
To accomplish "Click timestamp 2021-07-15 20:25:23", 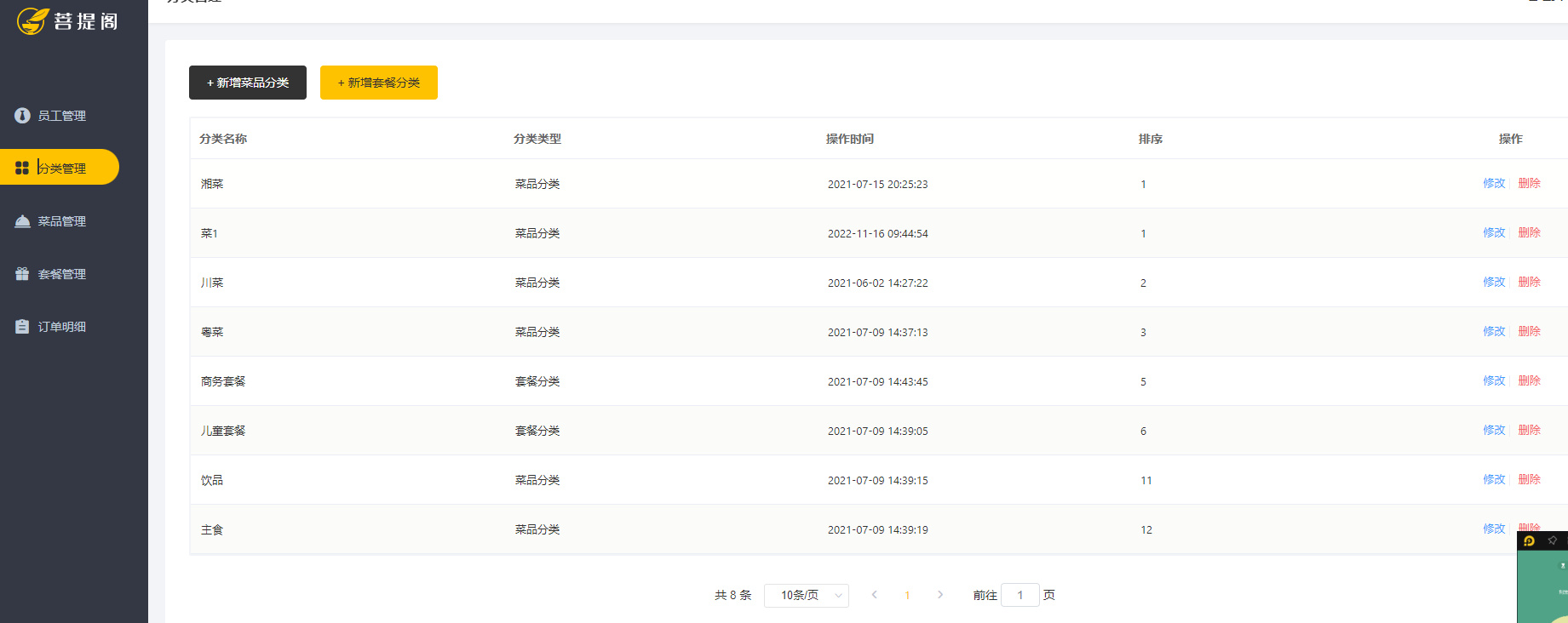I will click(x=878, y=184).
